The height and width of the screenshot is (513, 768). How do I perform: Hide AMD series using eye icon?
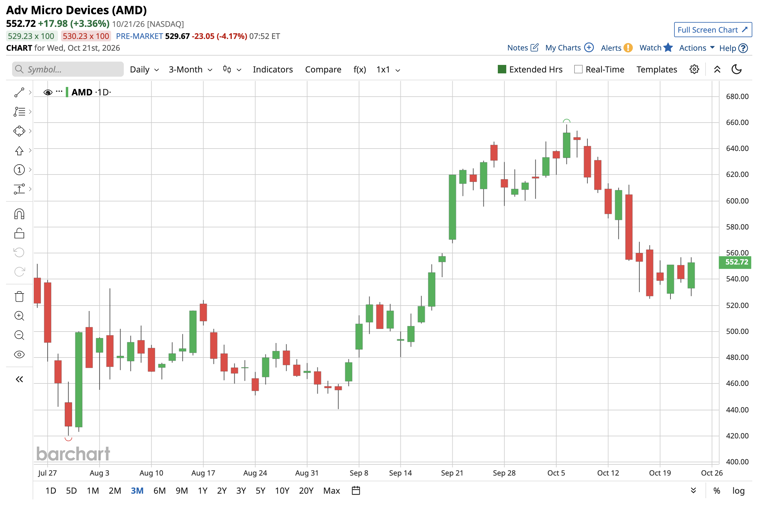(x=48, y=92)
